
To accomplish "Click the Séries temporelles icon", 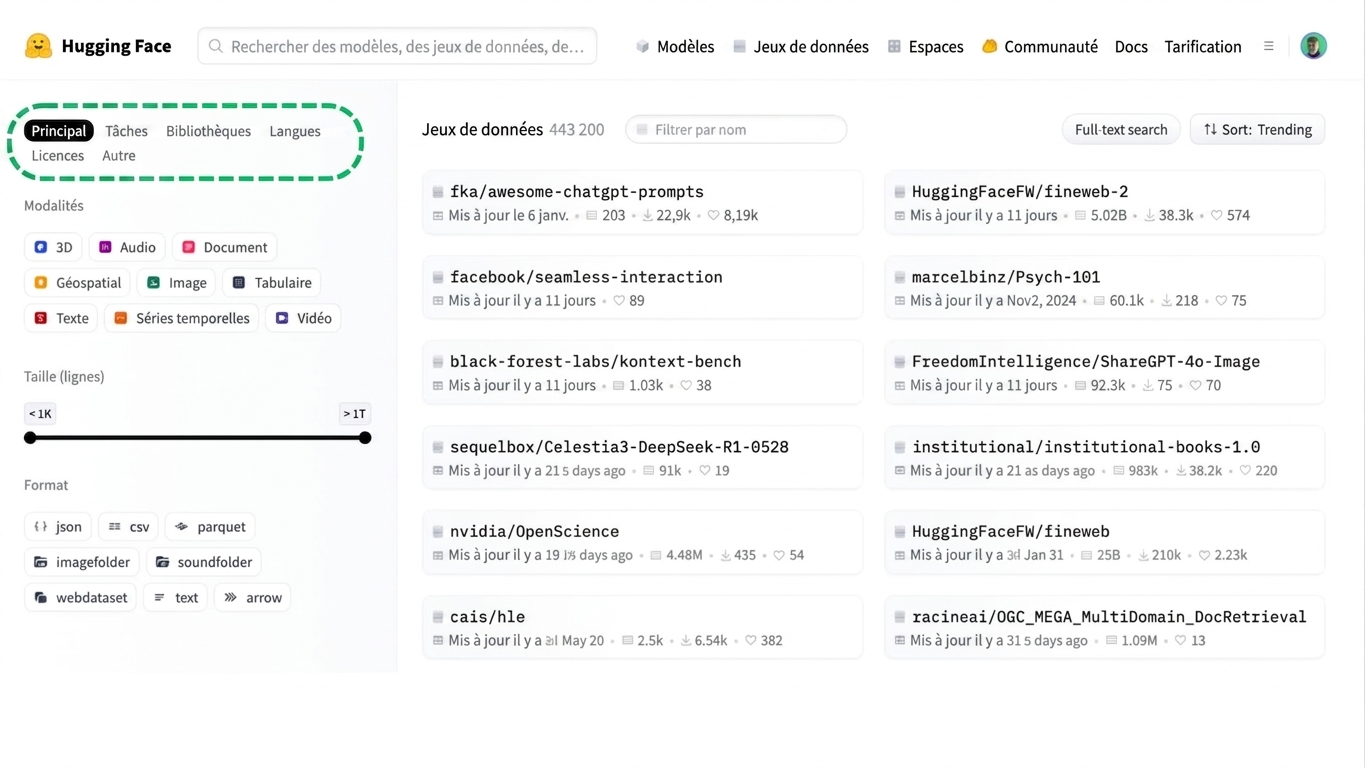I will [121, 318].
